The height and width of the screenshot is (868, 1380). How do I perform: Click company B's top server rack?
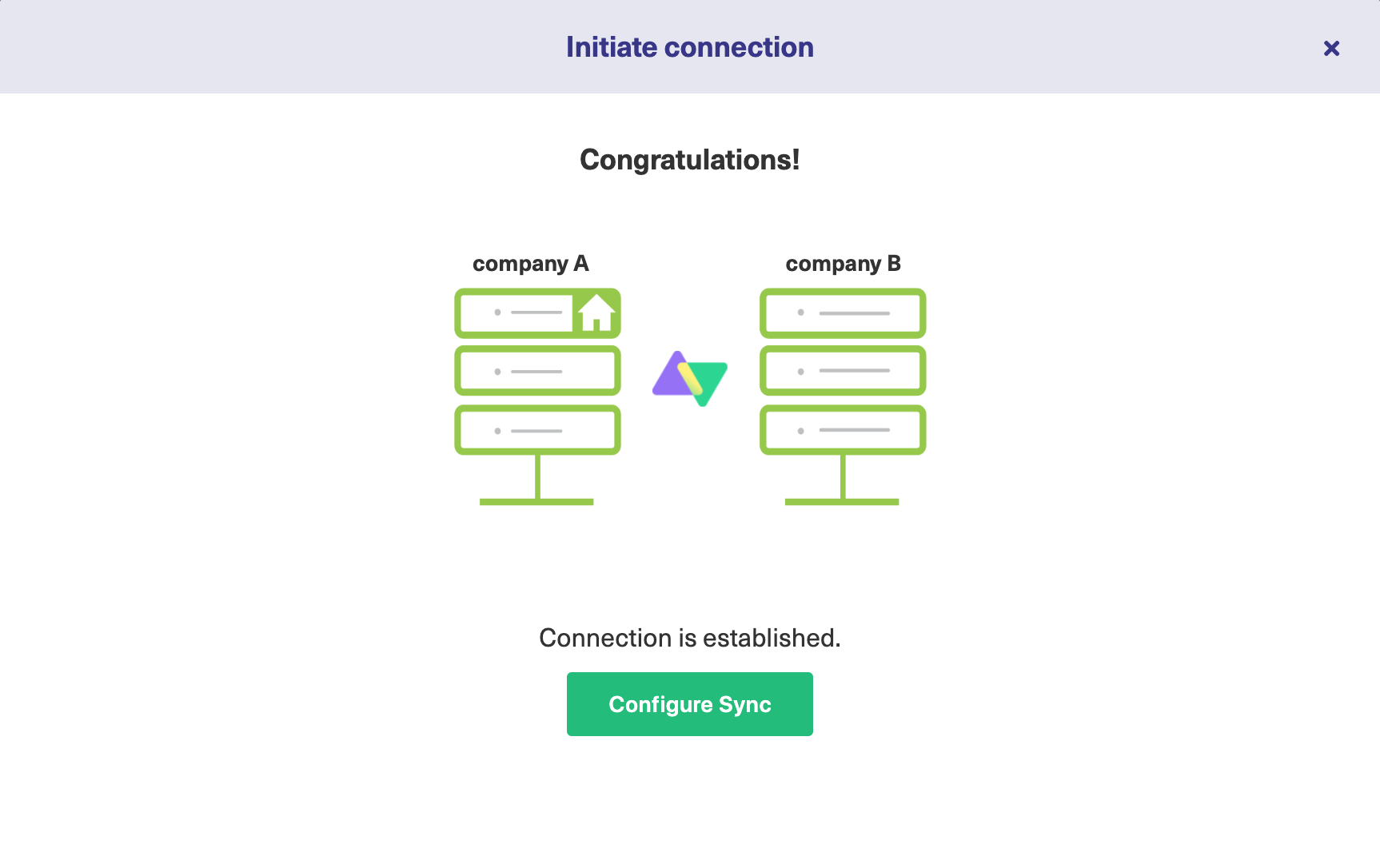842,313
